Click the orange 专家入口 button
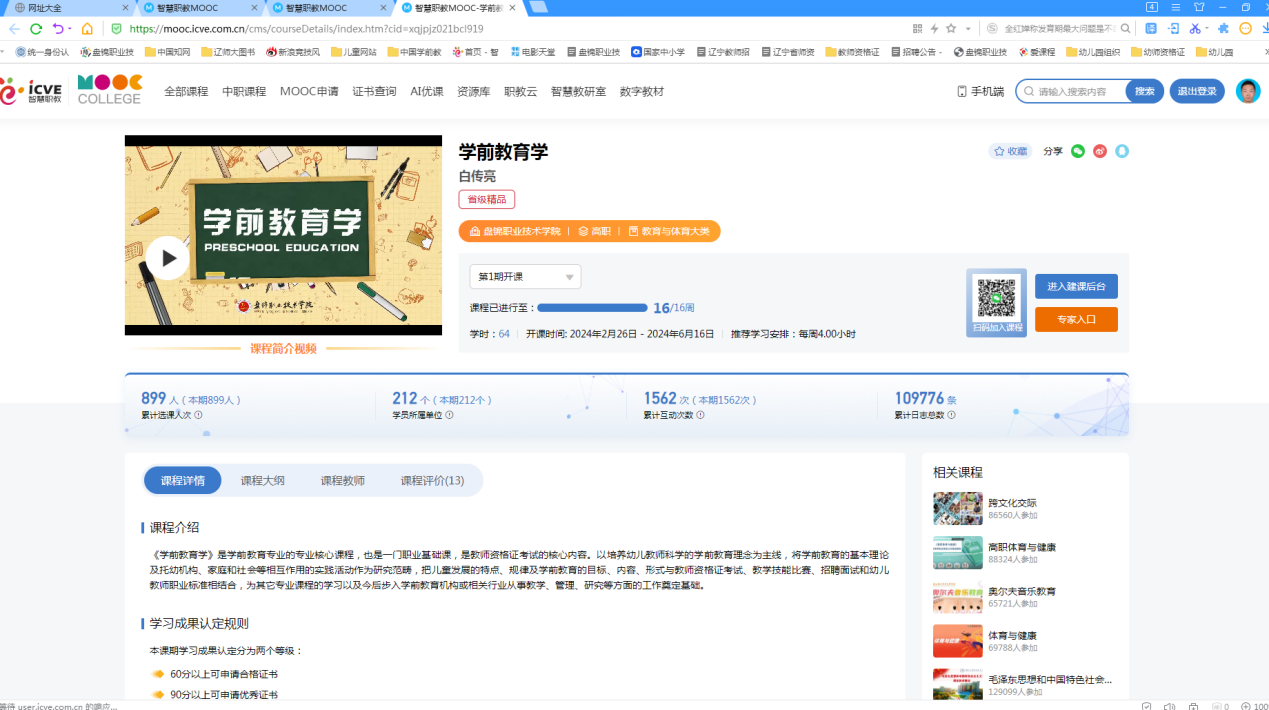Screen dimensions: 1269x710 [x=1076, y=320]
